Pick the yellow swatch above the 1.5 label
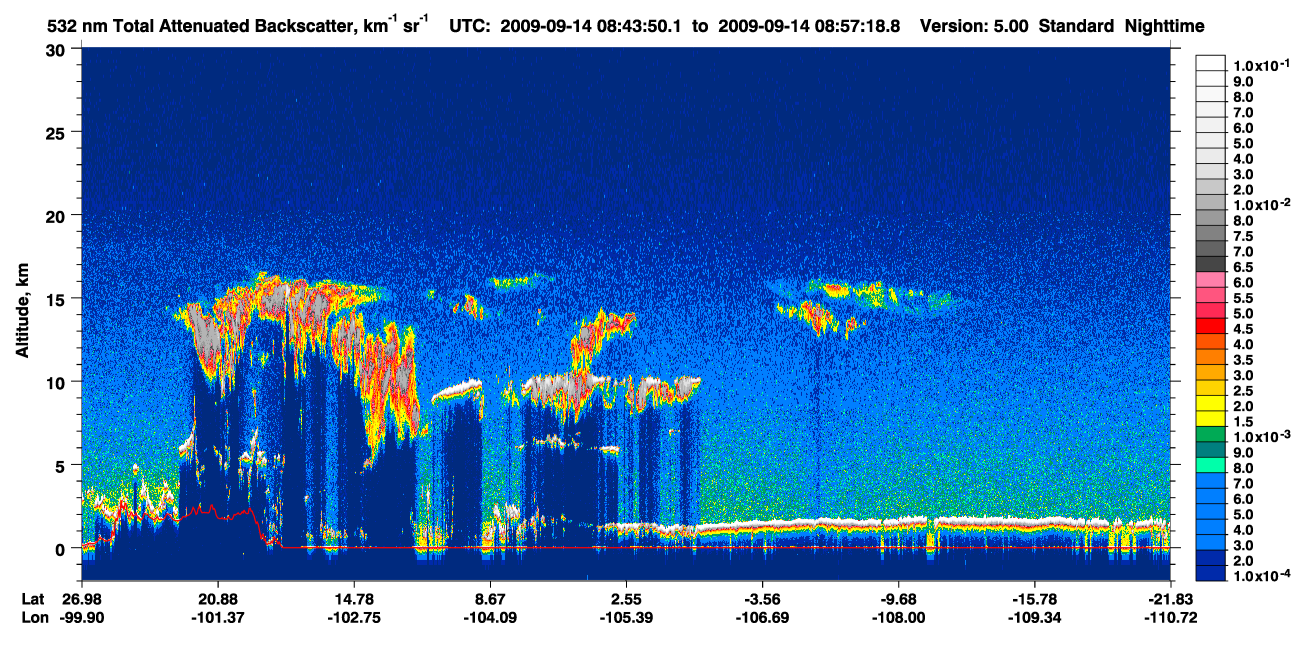The width and height of the screenshot is (1300, 667). [x=1211, y=418]
